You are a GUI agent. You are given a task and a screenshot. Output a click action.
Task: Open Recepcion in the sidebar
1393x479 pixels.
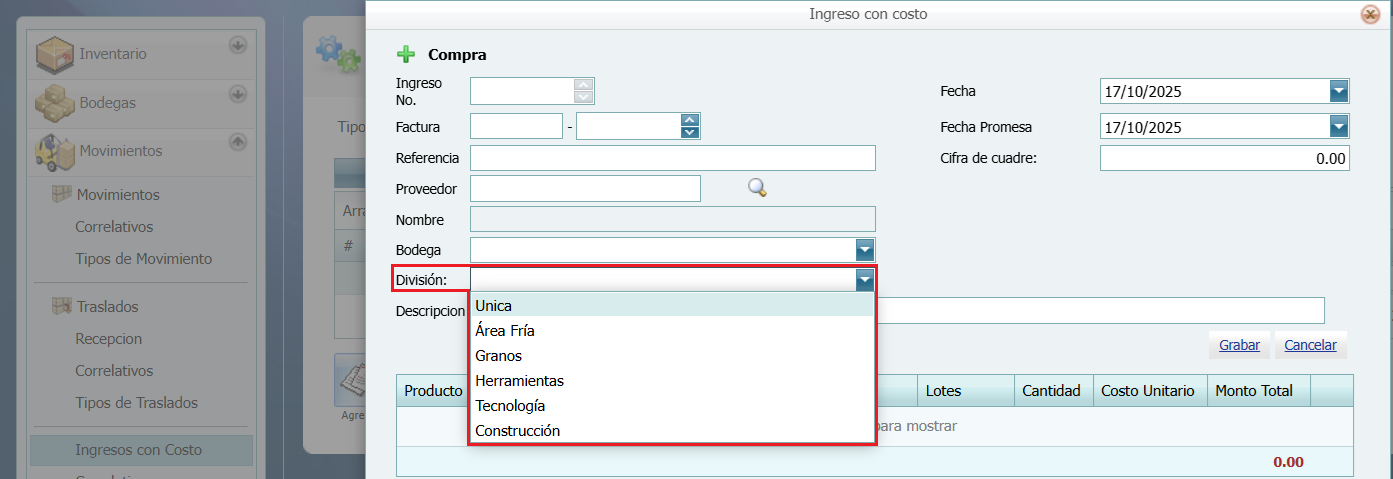108,339
